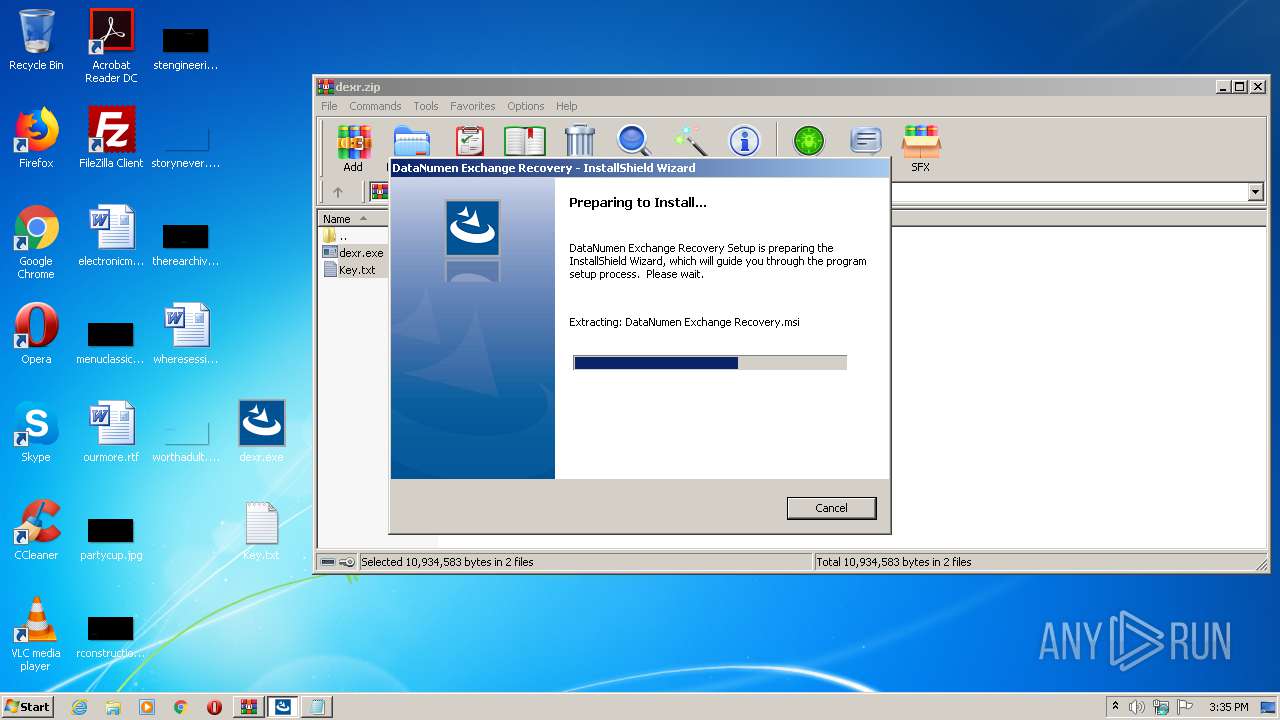This screenshot has width=1280, height=720.
Task: Show hidden system tray icons
Action: 1115,706
